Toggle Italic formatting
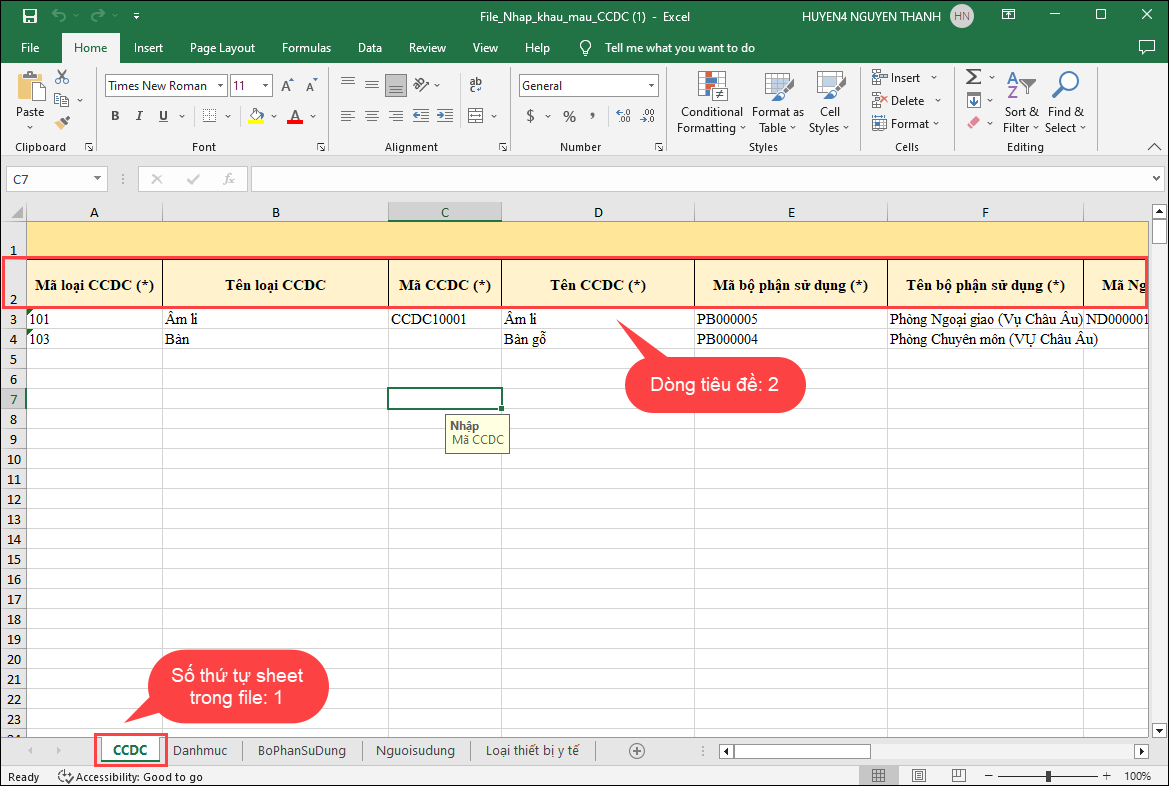Viewport: 1169px width, 786px height. (x=139, y=116)
